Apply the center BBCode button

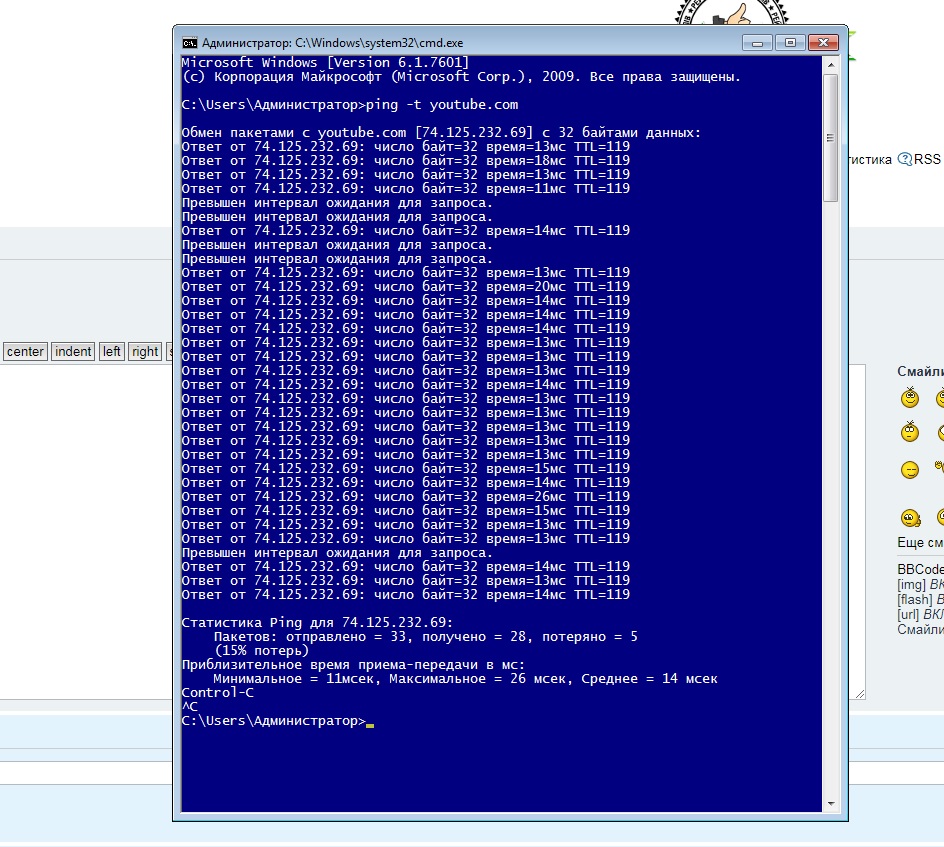coord(25,352)
